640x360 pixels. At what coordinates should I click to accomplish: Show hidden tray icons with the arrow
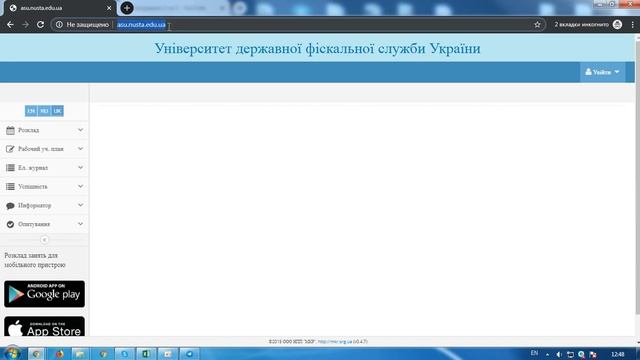pyautogui.click(x=547, y=354)
